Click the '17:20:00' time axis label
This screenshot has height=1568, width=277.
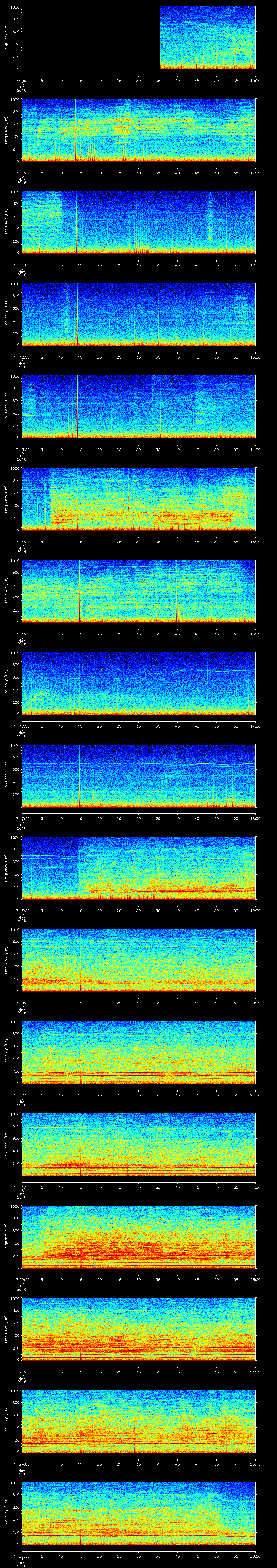tap(22, 1095)
